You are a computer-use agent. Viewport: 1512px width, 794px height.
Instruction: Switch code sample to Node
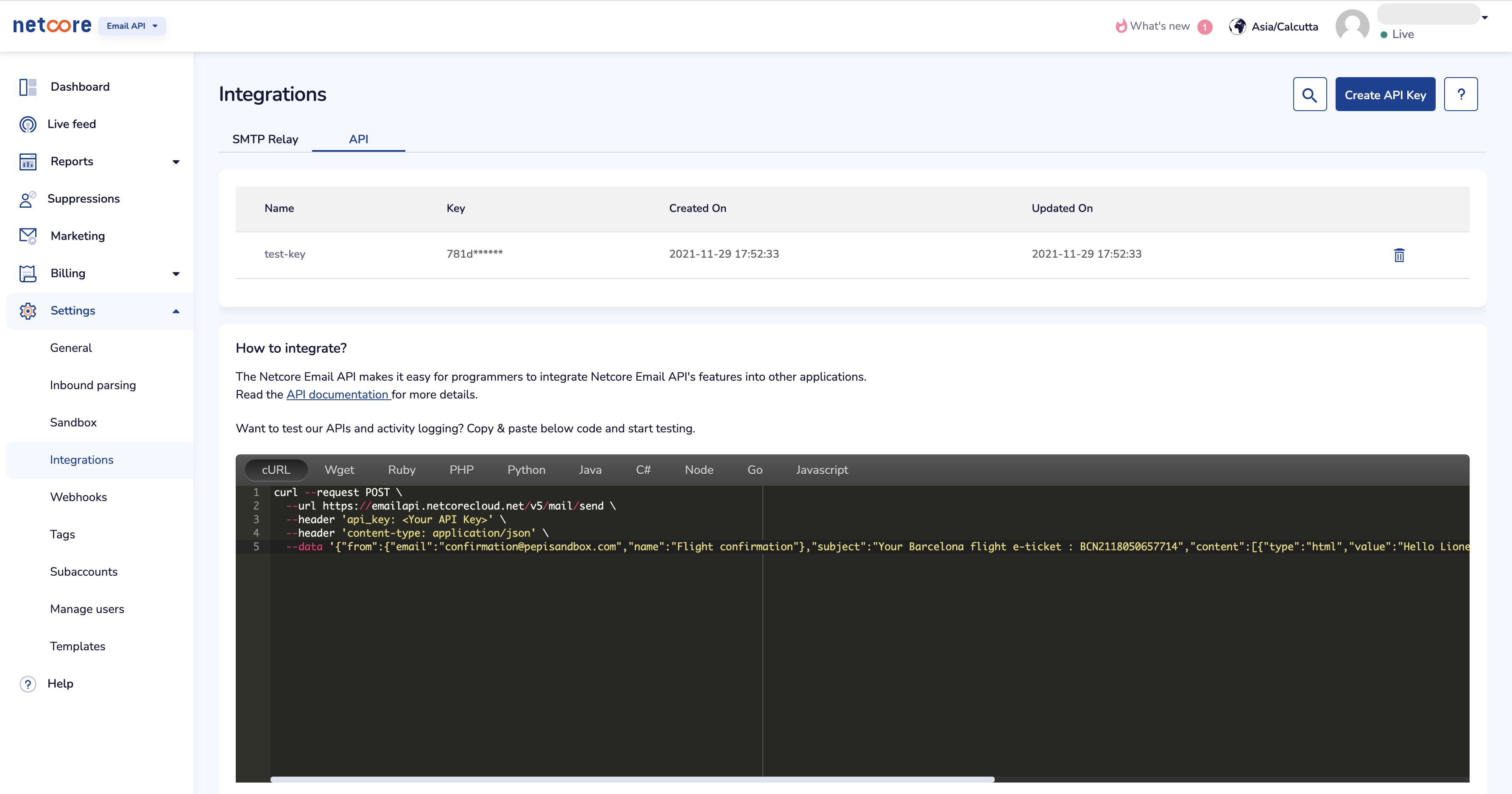pyautogui.click(x=698, y=470)
